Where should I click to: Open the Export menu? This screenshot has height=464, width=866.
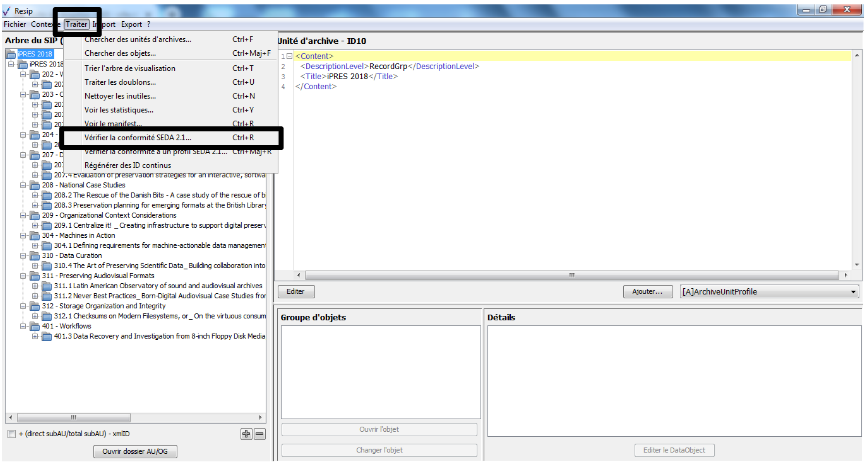[x=131, y=23]
